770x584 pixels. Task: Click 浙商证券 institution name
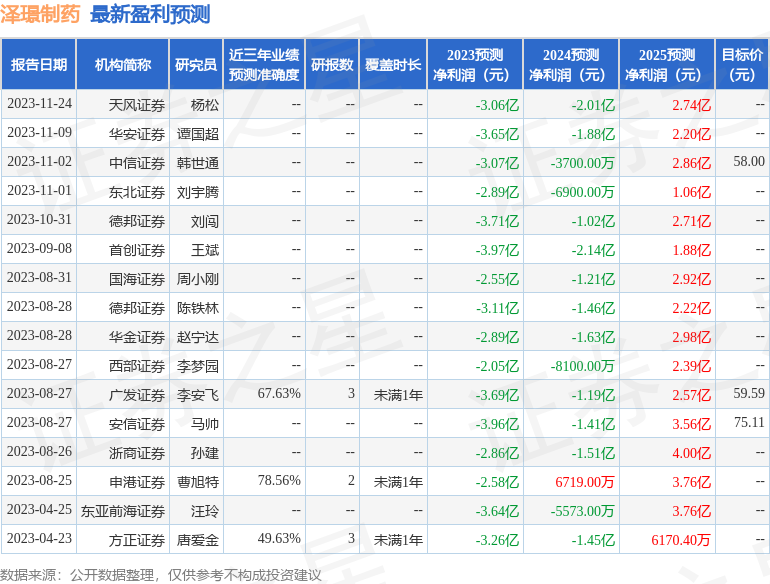point(137,453)
